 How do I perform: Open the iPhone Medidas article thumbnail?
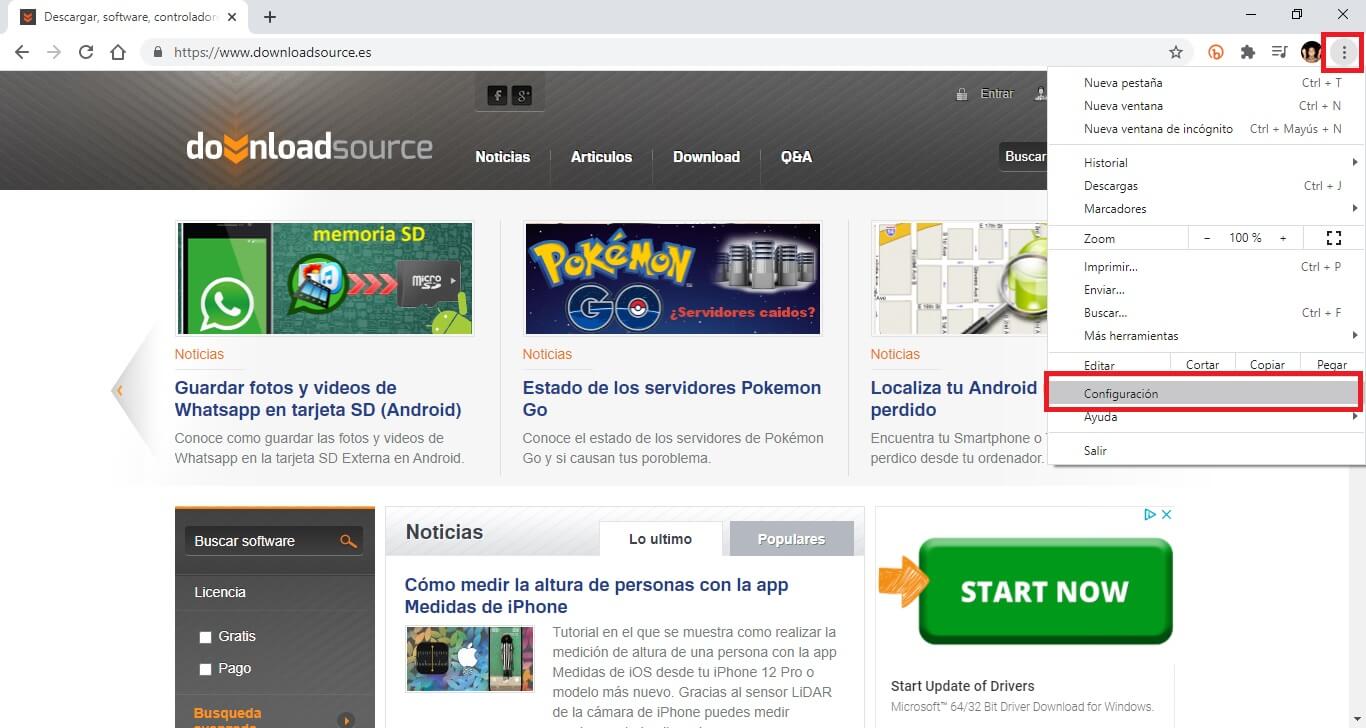tap(470, 659)
